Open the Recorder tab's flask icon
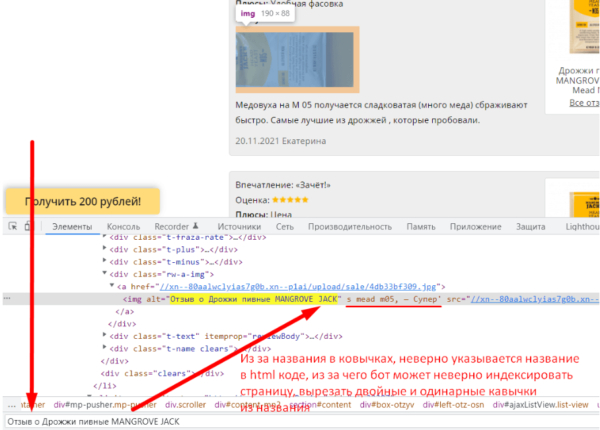 coord(196,226)
